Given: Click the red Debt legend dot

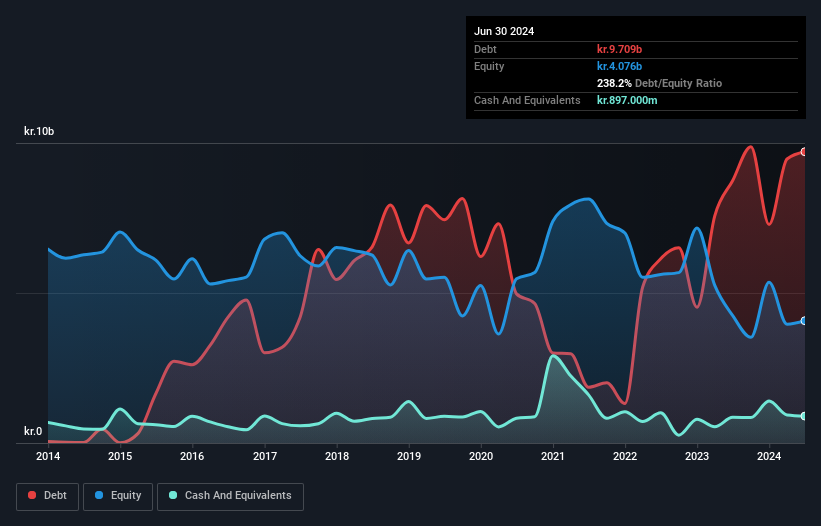Looking at the screenshot, I should tap(32, 495).
